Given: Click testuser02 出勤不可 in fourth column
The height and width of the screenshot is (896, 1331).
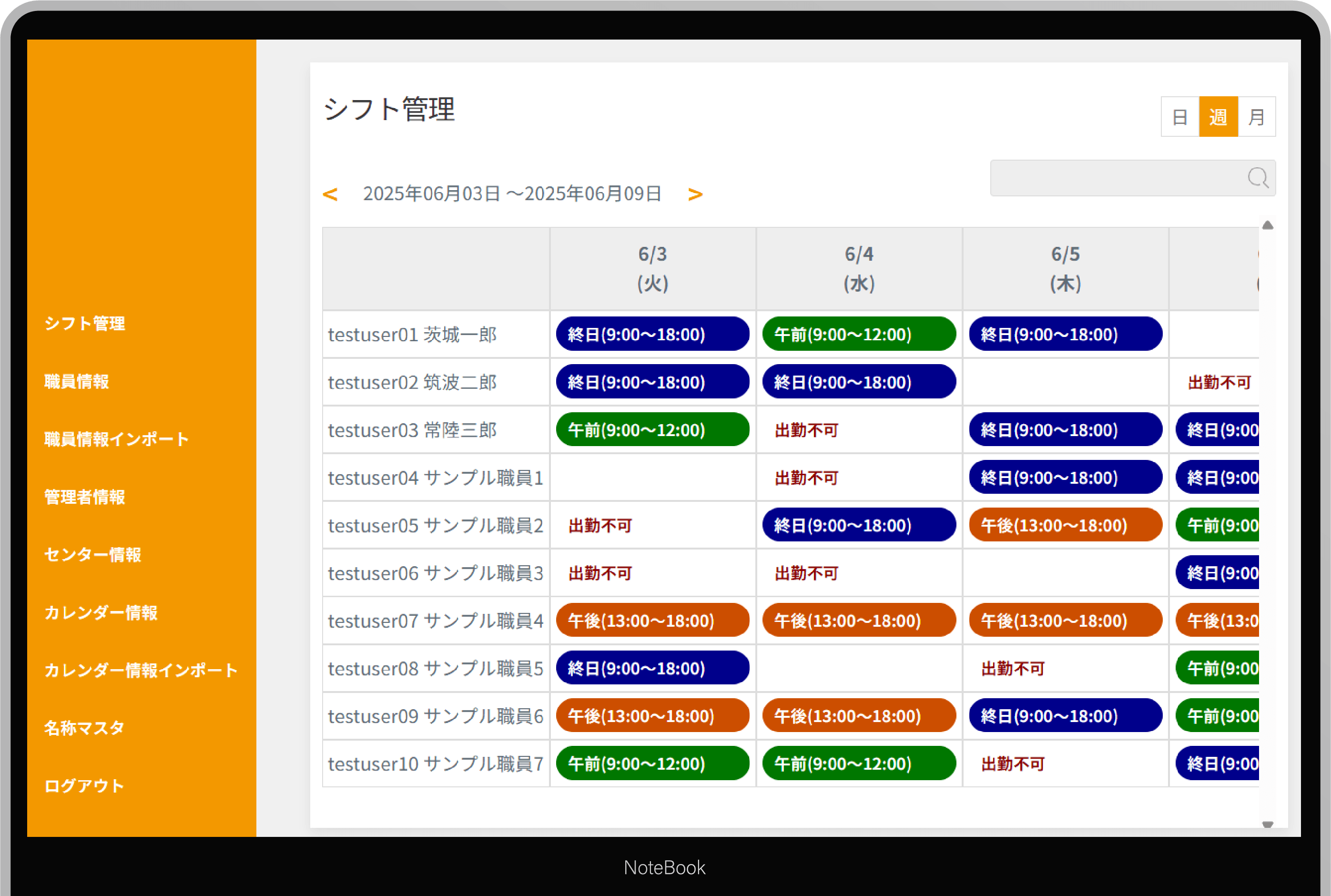Looking at the screenshot, I should [1219, 382].
